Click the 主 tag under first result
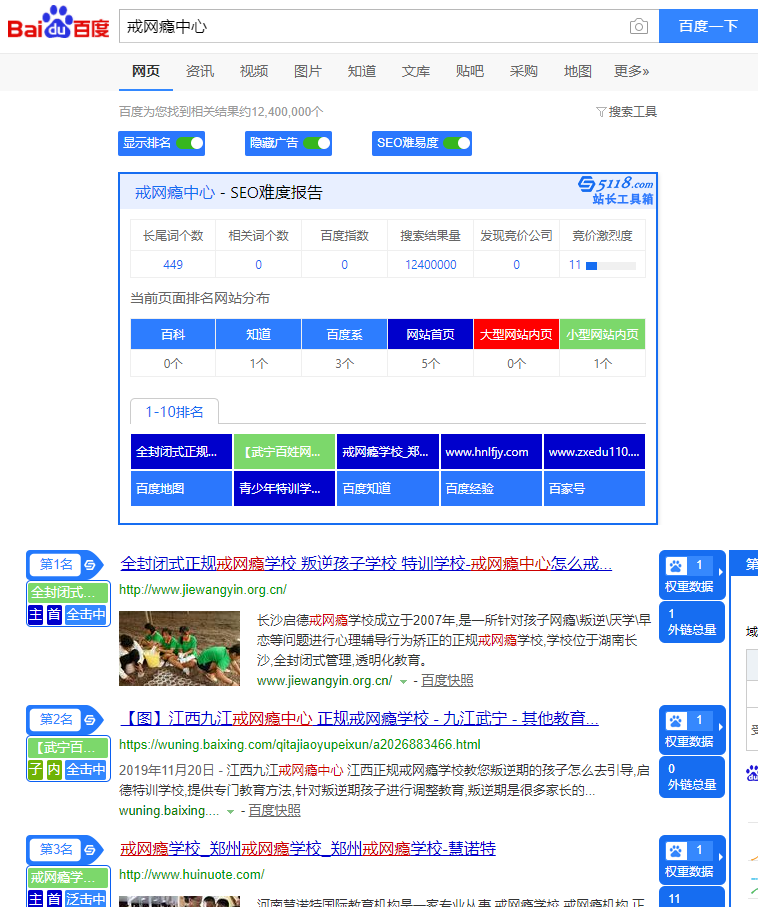Screen dimensions: 758x907 [x=35, y=614]
